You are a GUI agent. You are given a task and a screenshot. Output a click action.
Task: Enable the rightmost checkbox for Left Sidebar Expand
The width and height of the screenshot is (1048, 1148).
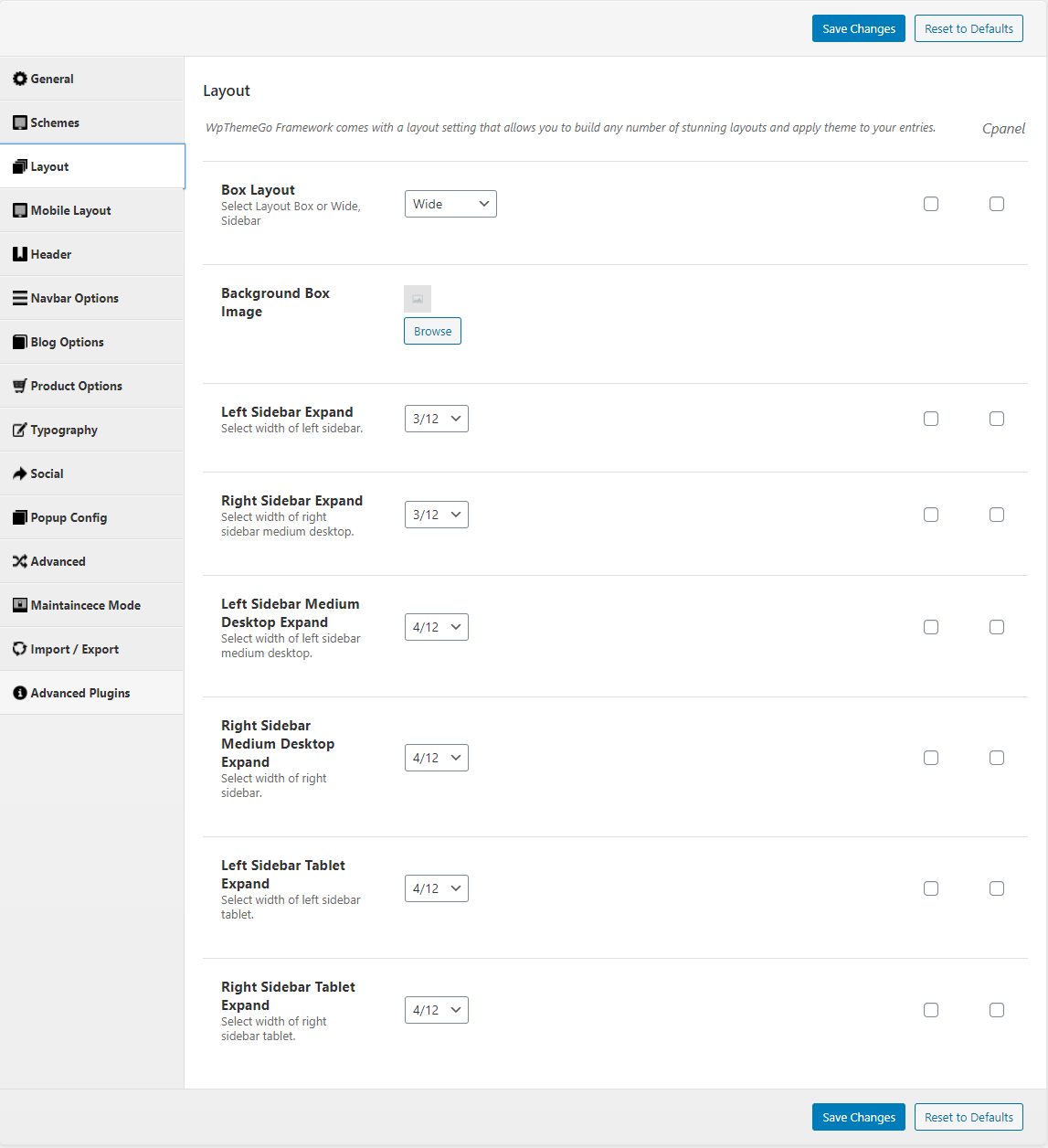pyautogui.click(x=997, y=419)
